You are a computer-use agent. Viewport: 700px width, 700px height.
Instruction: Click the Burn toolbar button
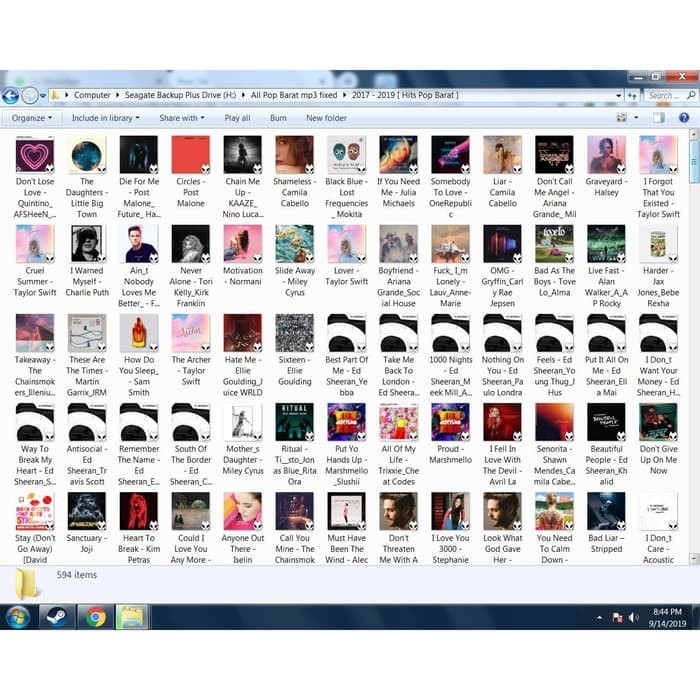coord(278,118)
